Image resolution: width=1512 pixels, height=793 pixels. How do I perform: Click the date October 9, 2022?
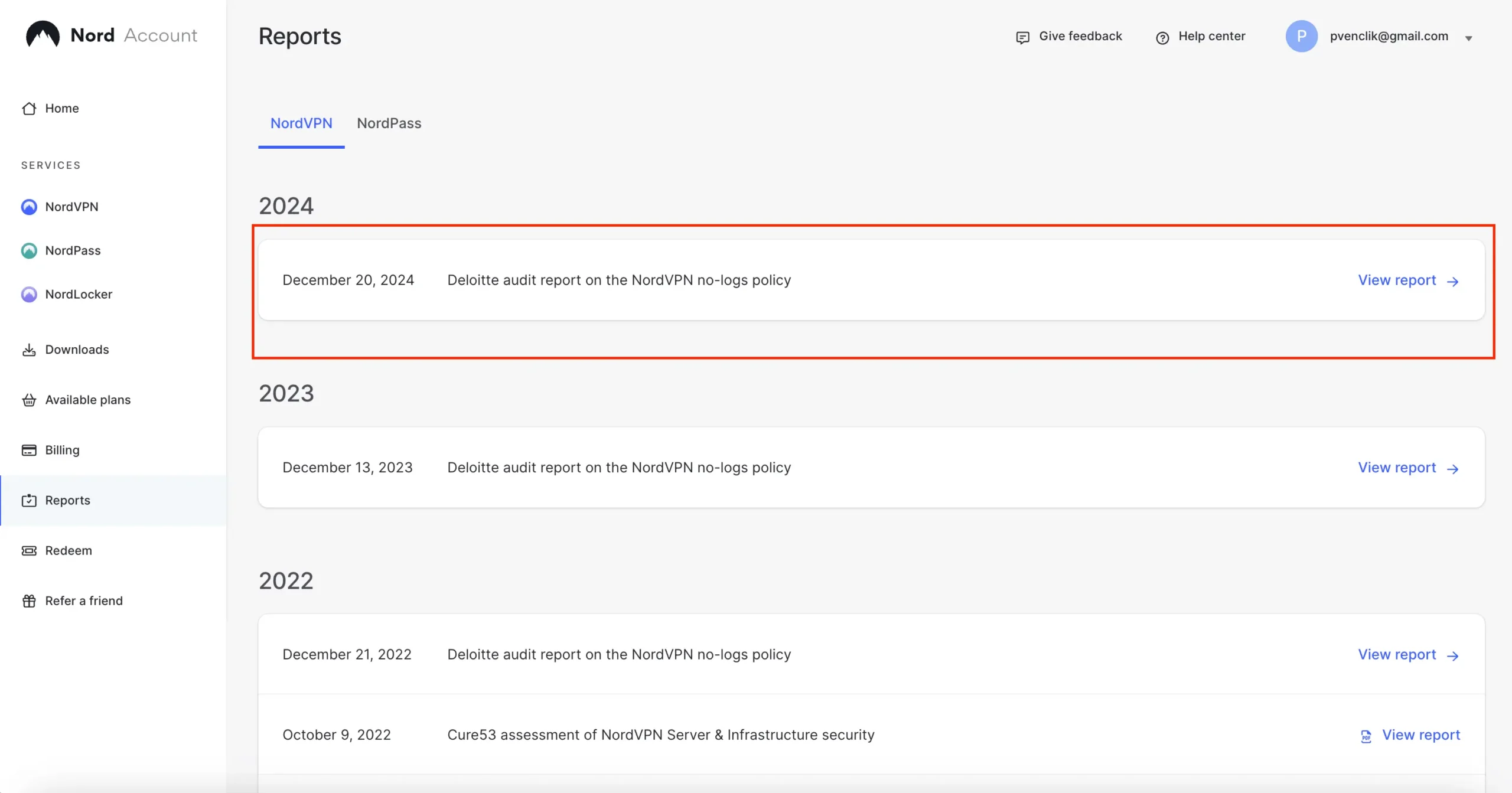pos(337,735)
